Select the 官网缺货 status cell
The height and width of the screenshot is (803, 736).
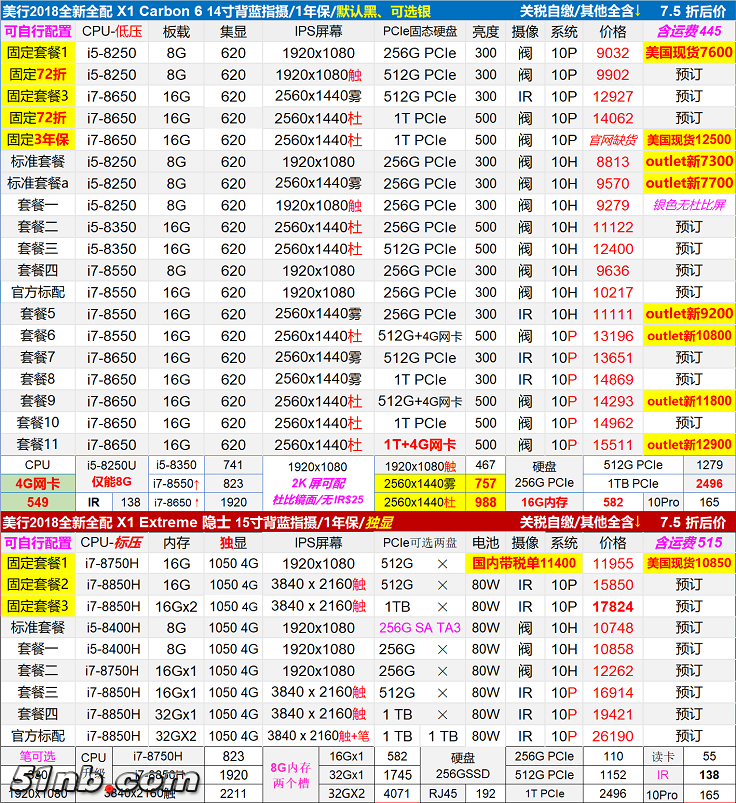[x=612, y=140]
